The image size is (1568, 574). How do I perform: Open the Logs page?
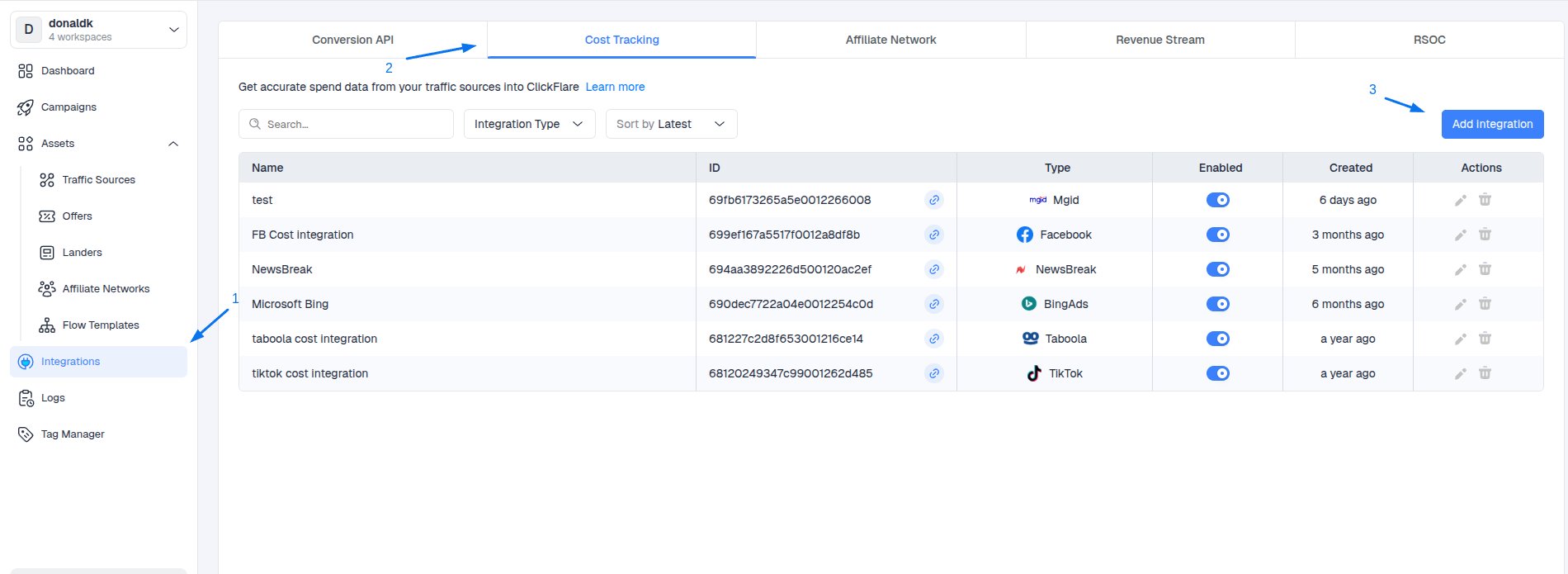coord(98,398)
